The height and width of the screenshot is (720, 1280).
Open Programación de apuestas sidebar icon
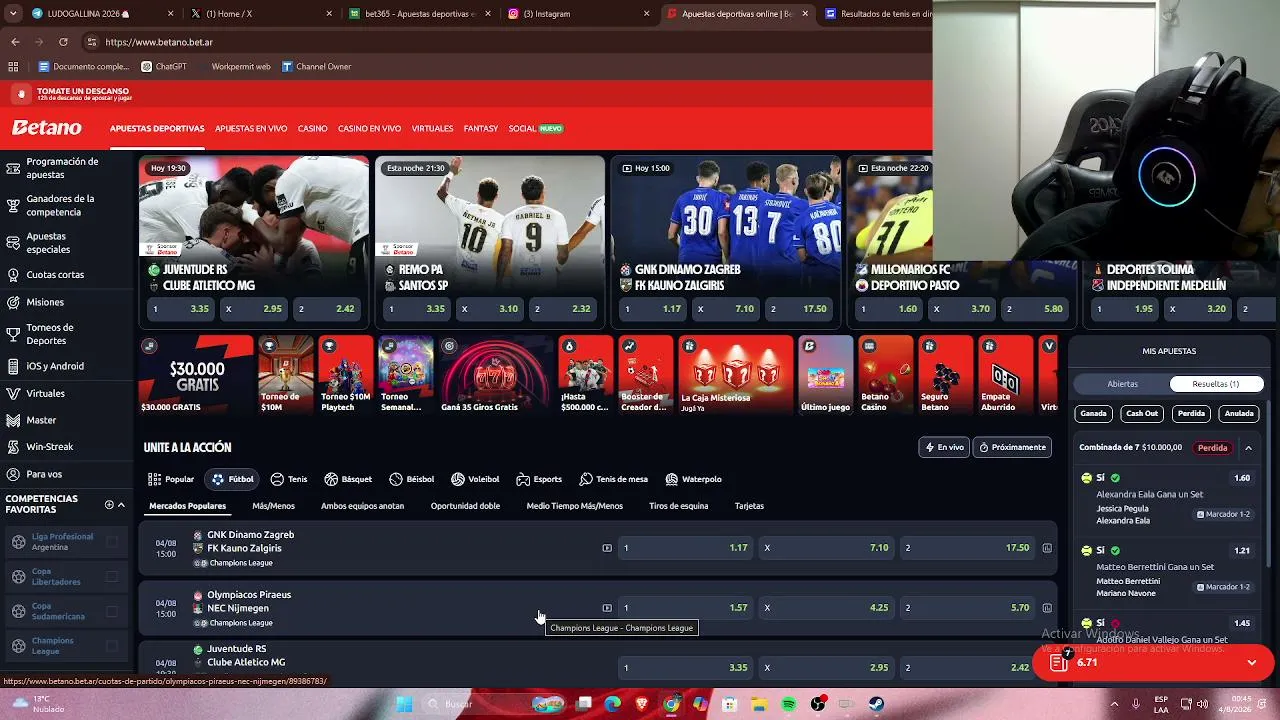(13, 168)
